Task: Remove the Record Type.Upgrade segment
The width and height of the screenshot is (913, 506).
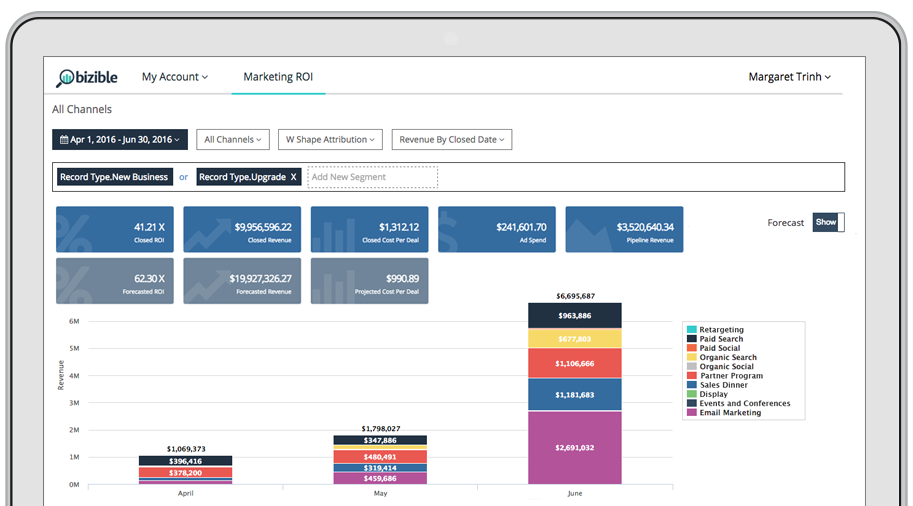Action: point(293,177)
